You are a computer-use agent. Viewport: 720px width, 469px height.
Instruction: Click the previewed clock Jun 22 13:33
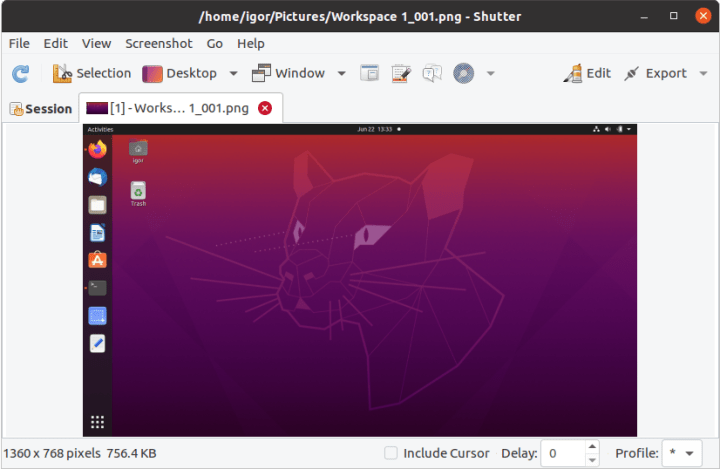coord(375,129)
